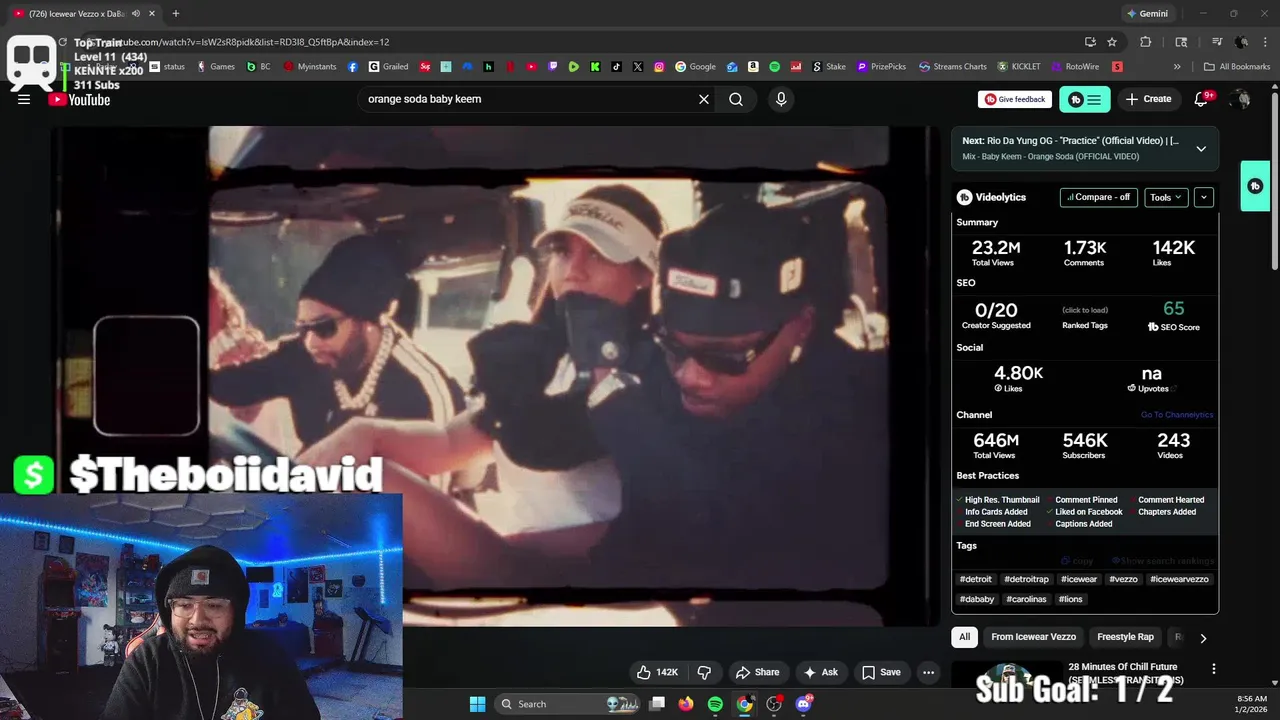Bookmark this page with star icon
The width and height of the screenshot is (1280, 720).
click(x=1112, y=42)
